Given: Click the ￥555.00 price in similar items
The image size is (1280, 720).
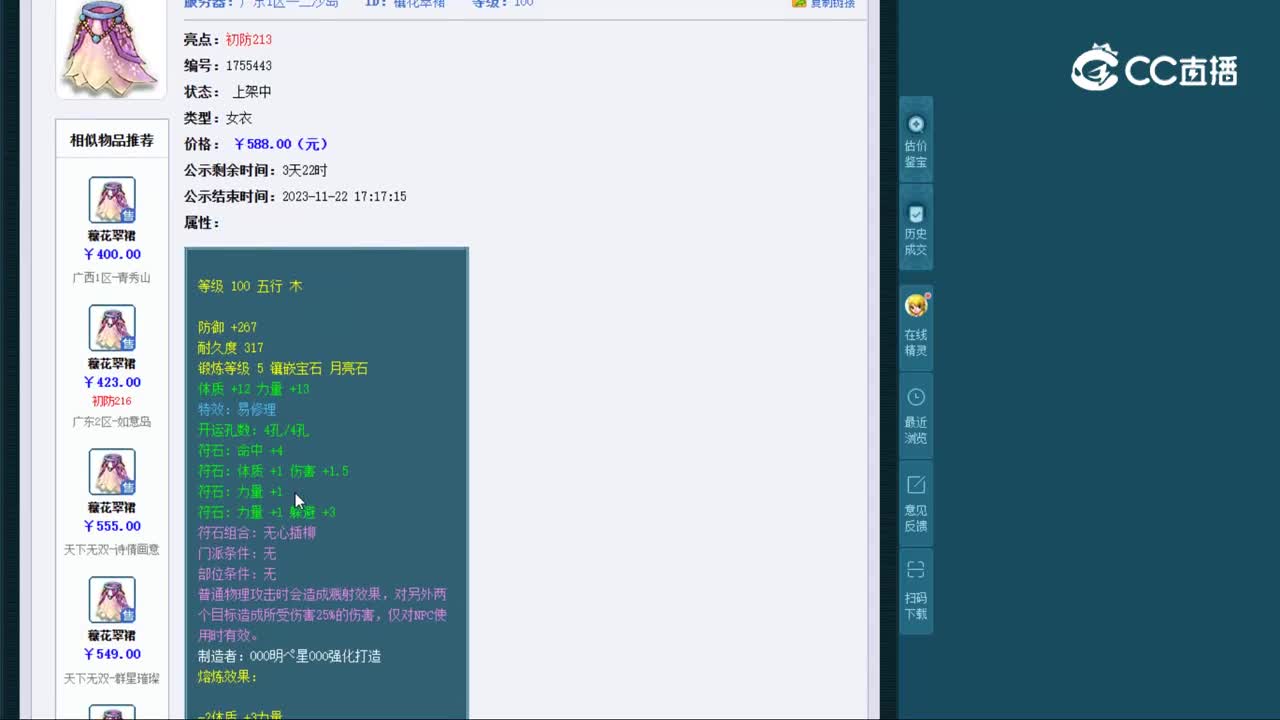Looking at the screenshot, I should (x=112, y=526).
